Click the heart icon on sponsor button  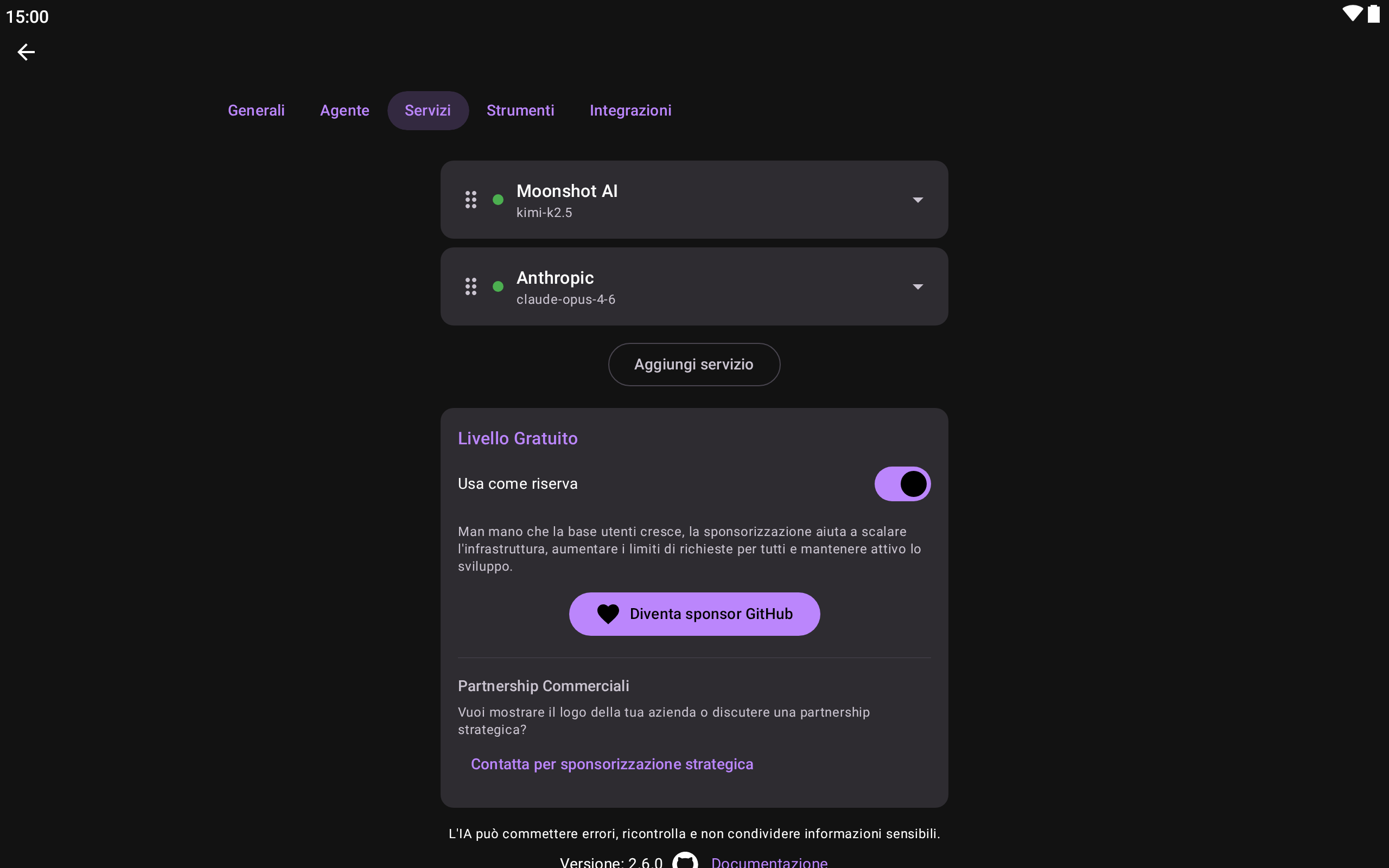pos(608,614)
